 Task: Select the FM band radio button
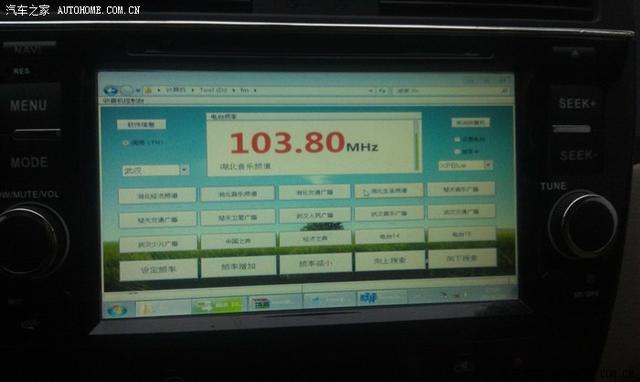(x=125, y=143)
